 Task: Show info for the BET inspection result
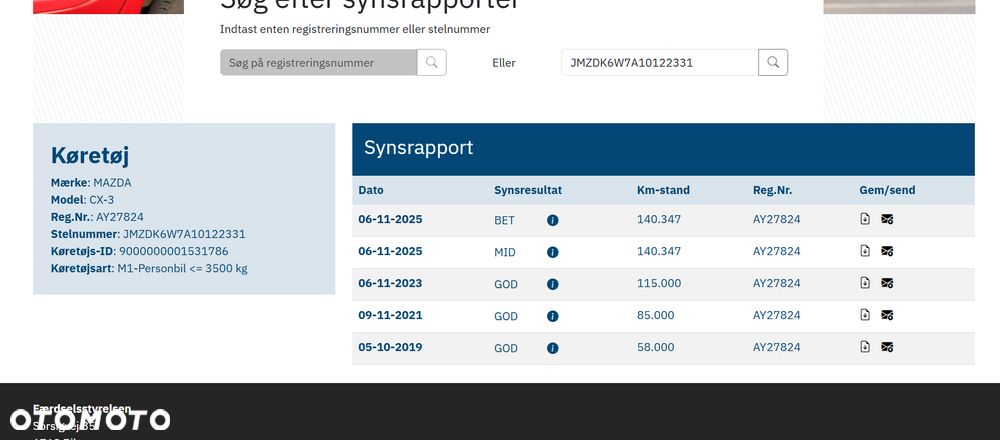click(x=553, y=220)
